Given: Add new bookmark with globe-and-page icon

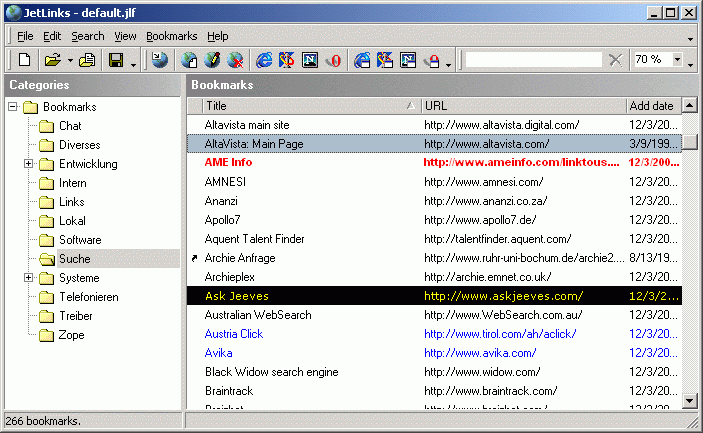Looking at the screenshot, I should click(x=189, y=60).
